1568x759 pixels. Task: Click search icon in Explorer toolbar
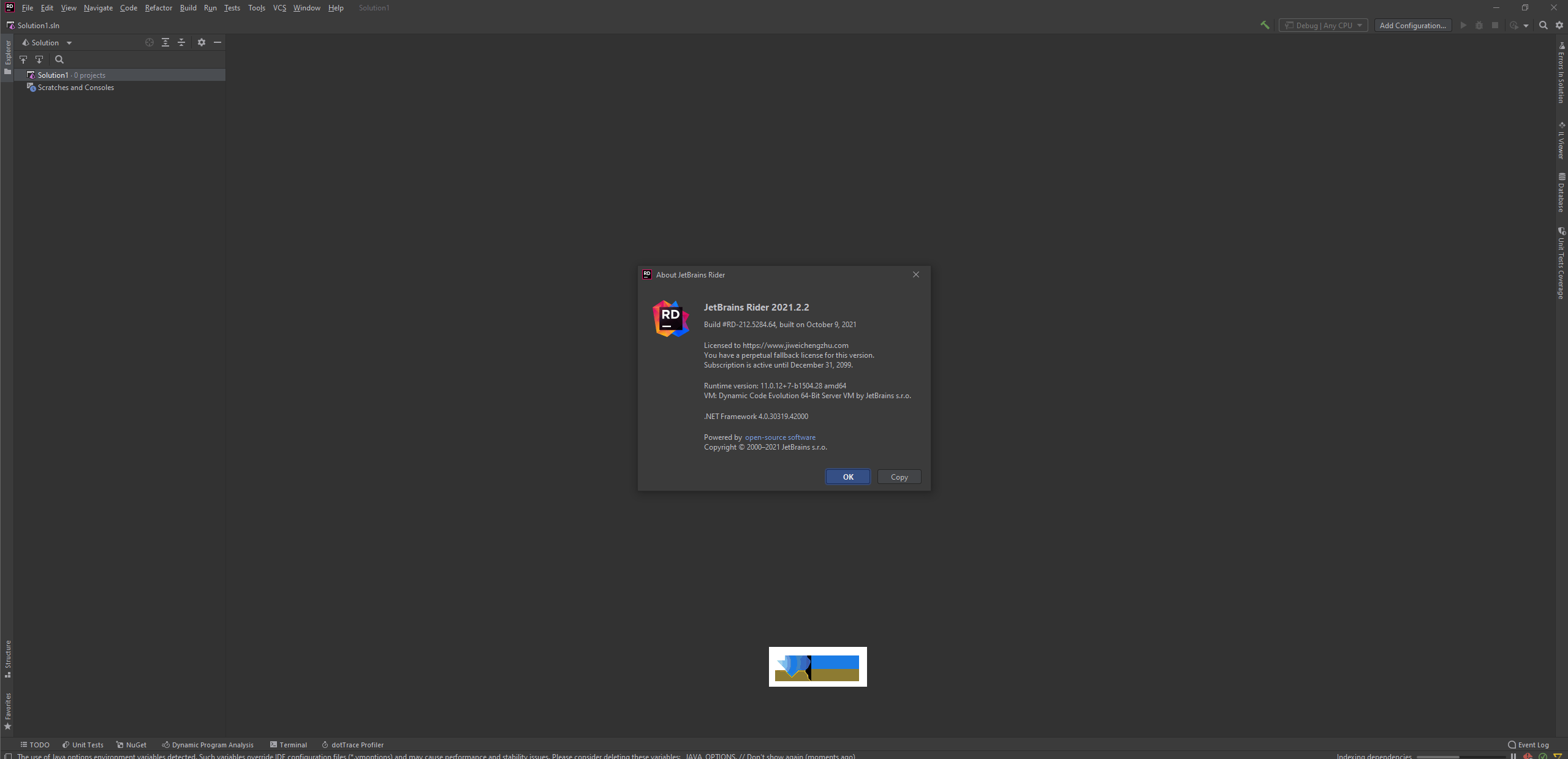click(59, 59)
